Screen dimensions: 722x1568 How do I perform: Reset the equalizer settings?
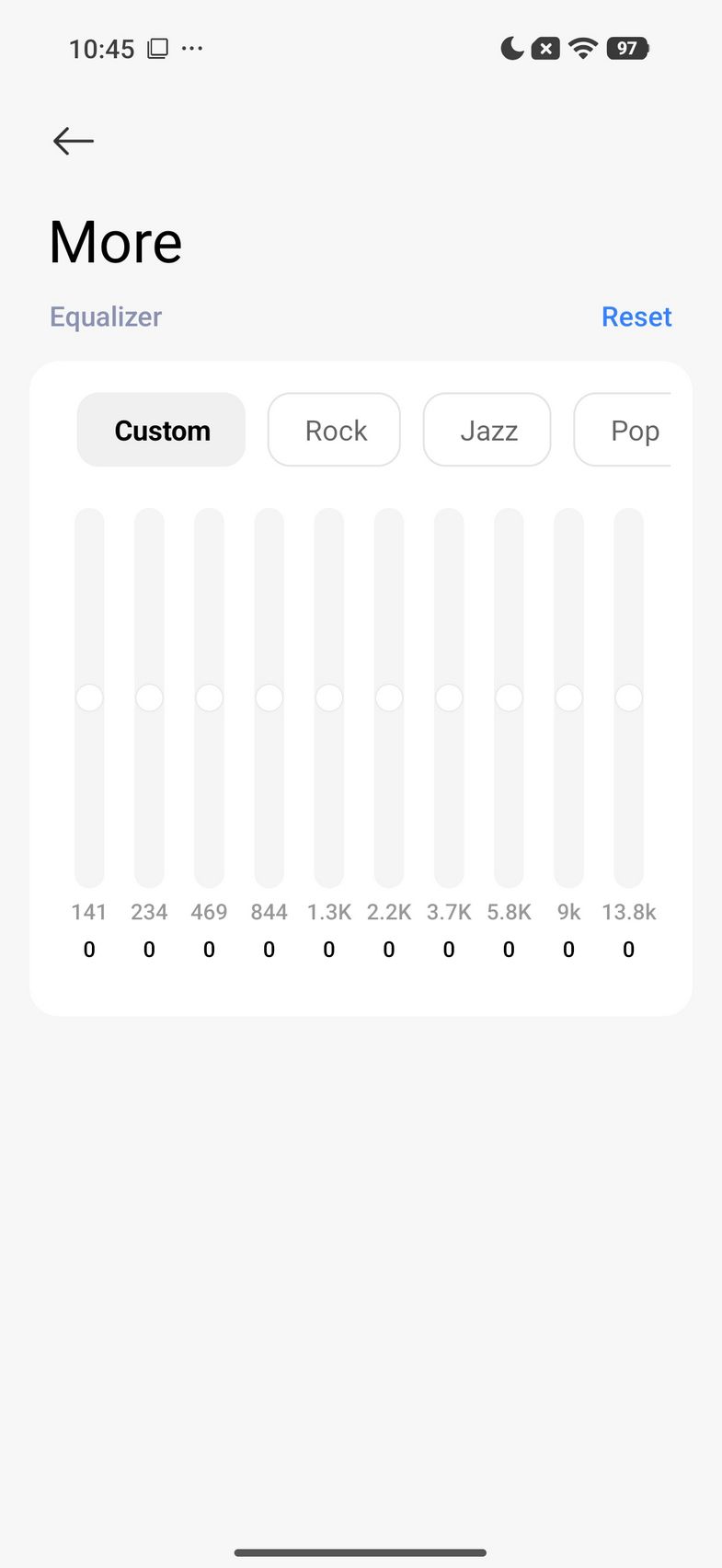point(636,317)
